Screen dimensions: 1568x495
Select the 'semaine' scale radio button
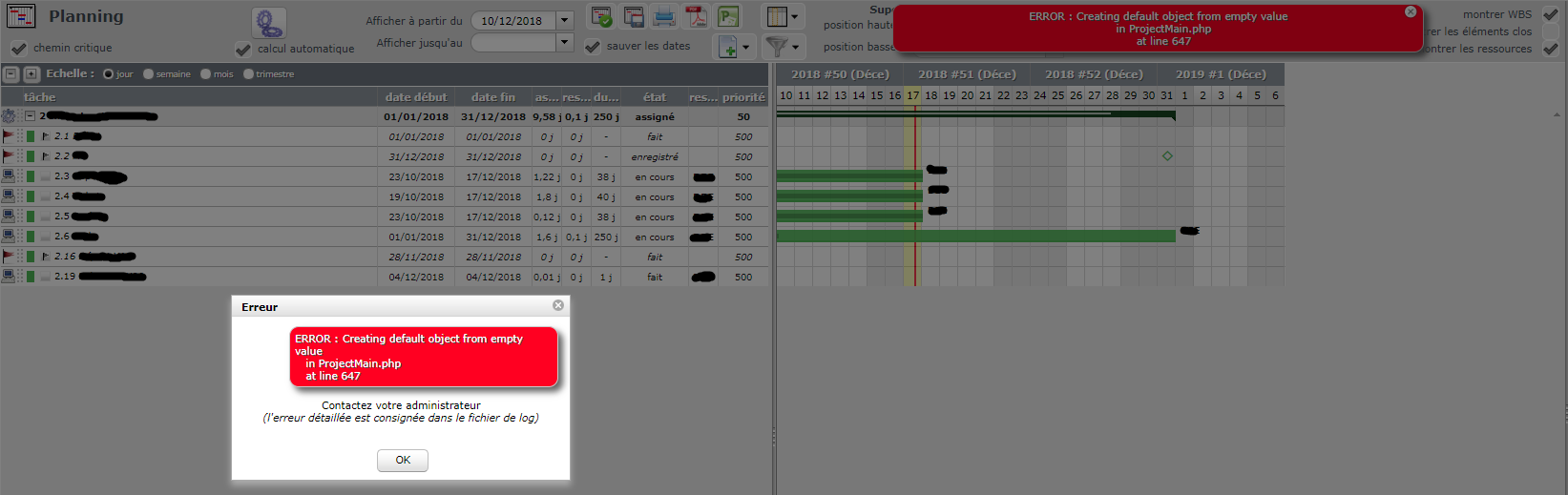click(x=149, y=74)
